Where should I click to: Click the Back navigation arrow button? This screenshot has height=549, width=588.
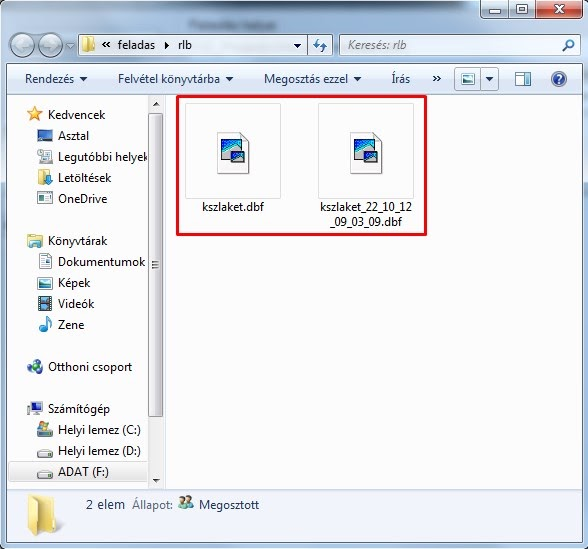point(22,45)
